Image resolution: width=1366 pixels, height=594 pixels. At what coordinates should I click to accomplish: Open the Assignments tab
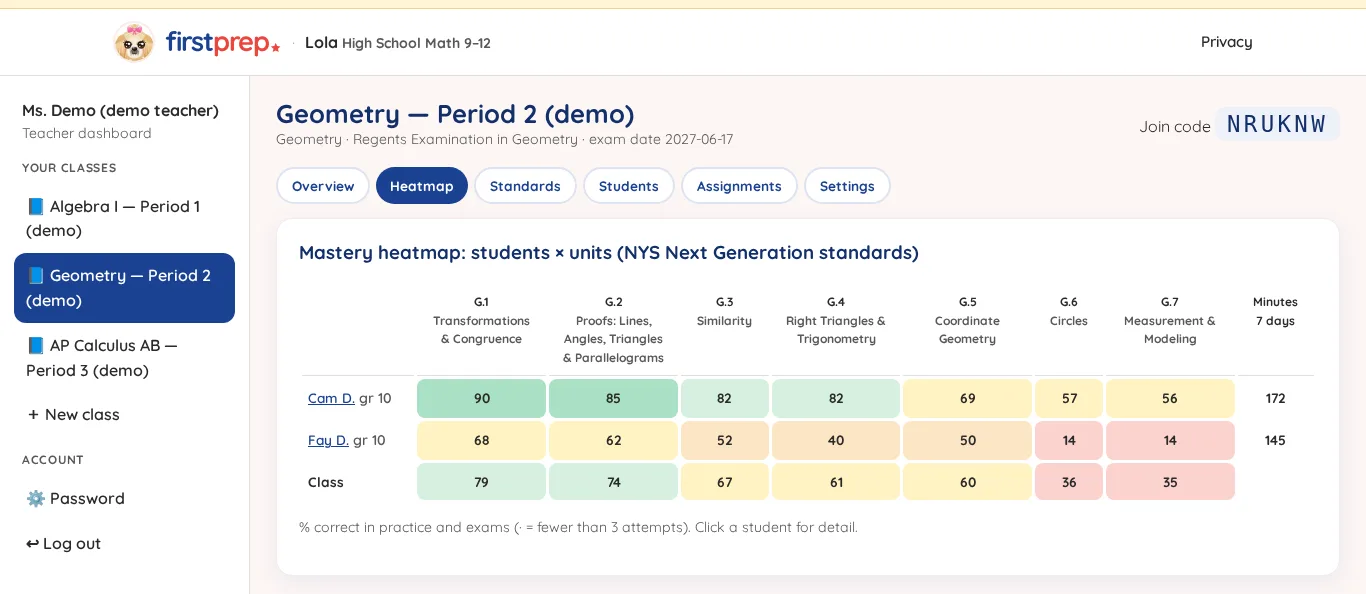point(739,186)
